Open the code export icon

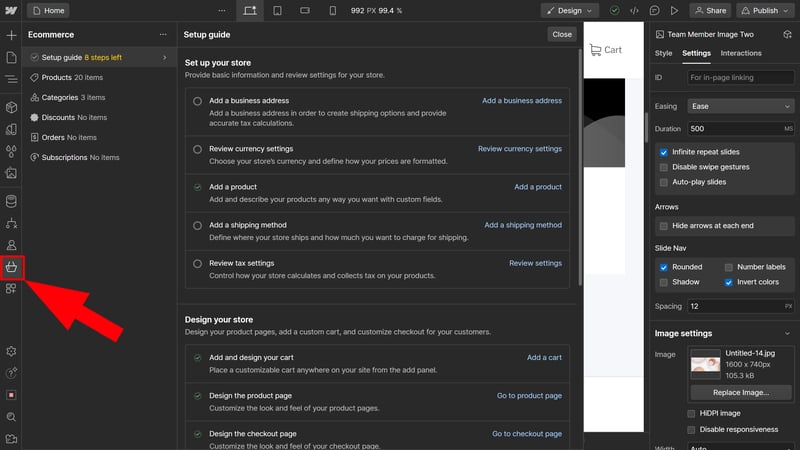pyautogui.click(x=634, y=10)
